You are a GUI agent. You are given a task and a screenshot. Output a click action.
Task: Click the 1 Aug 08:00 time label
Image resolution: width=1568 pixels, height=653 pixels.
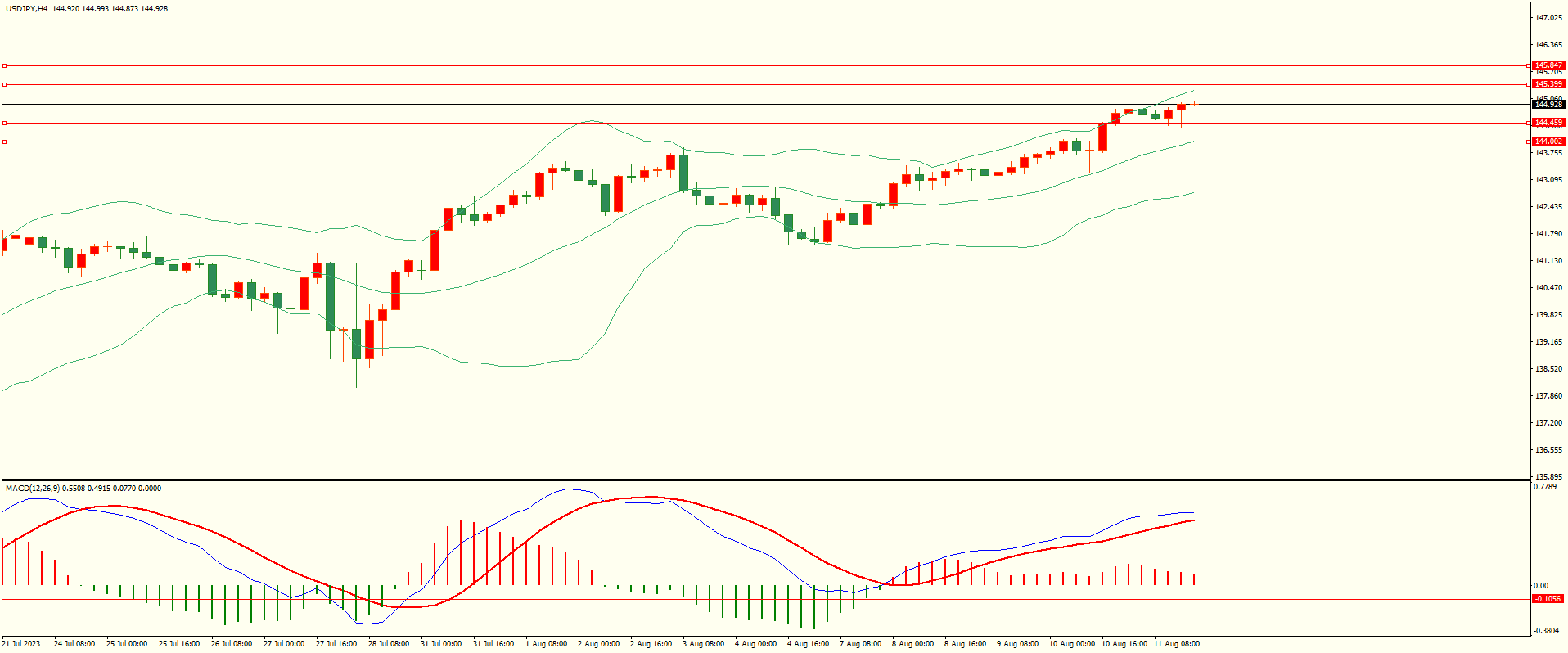[x=546, y=644]
